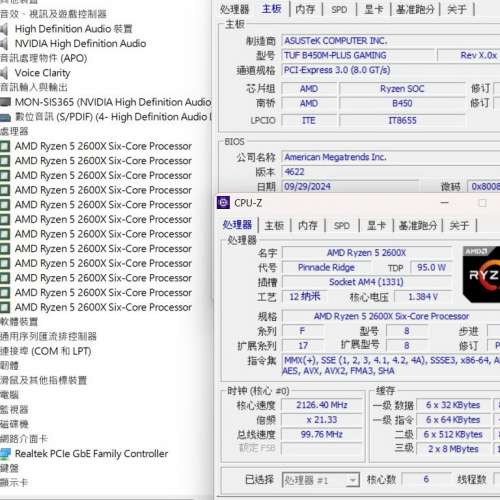Open 显卡 tab in the front CPU-Z window

click(376, 226)
